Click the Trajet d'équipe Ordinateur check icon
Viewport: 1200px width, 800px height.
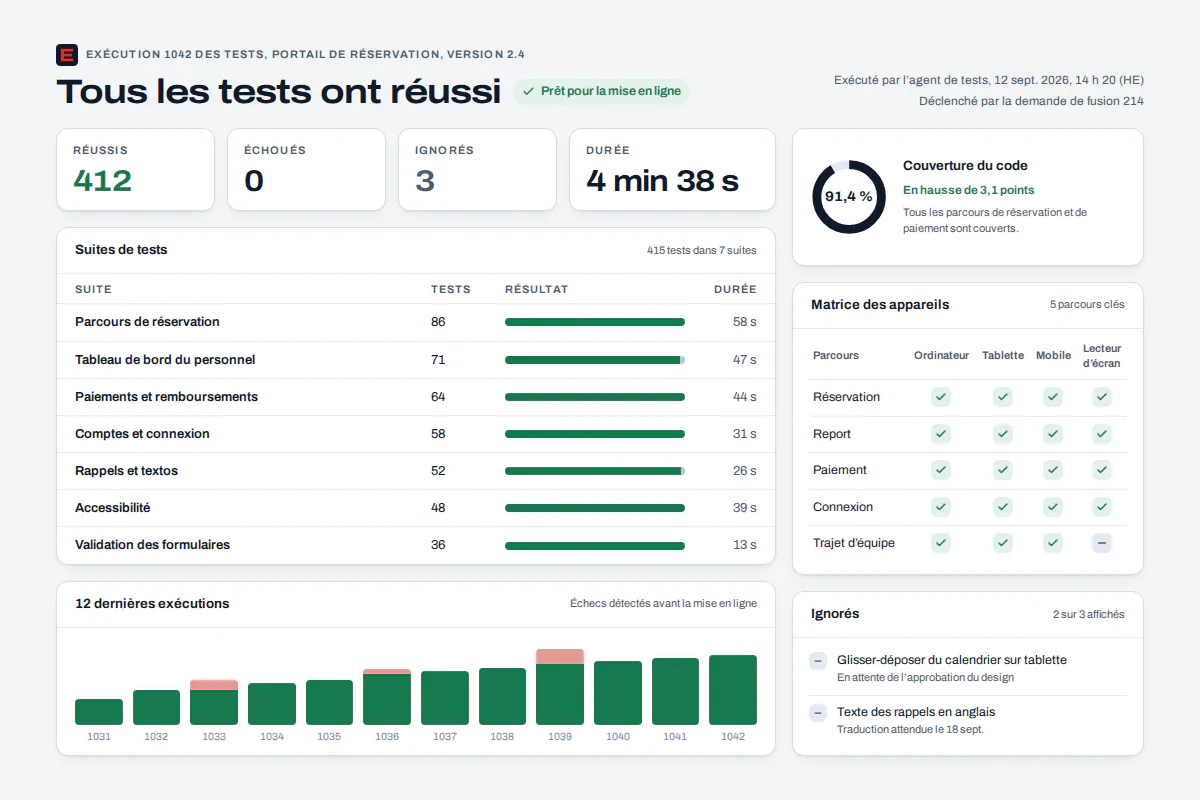coord(941,543)
